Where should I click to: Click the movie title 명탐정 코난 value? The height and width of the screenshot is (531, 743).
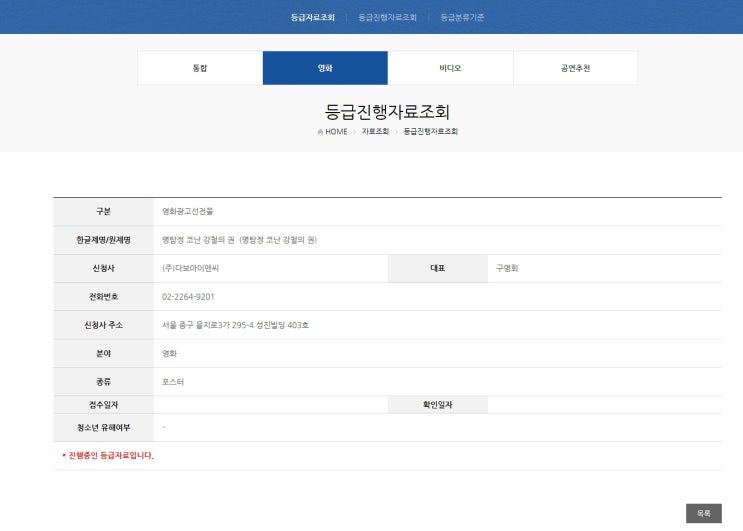tap(239, 240)
